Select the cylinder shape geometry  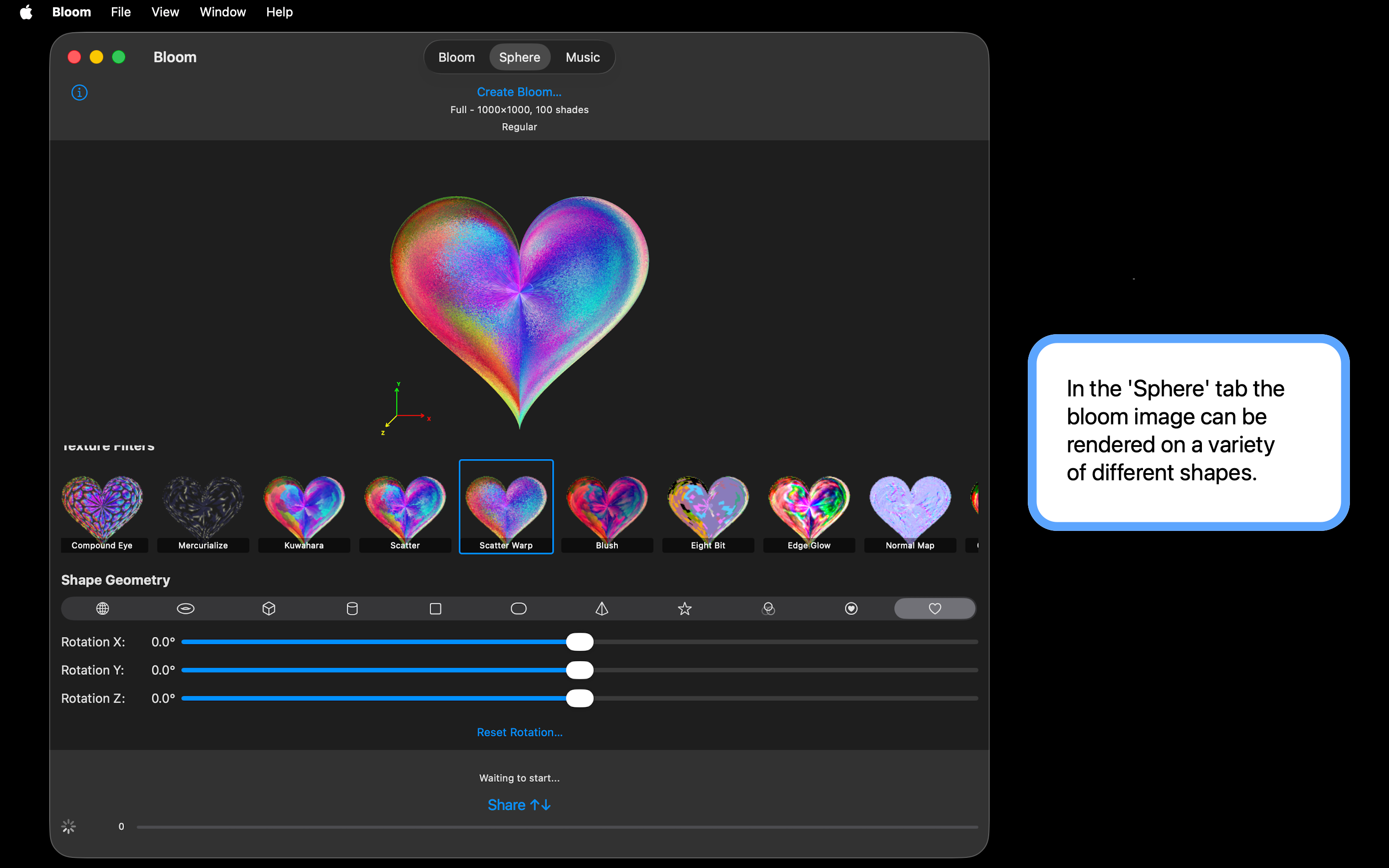(353, 609)
